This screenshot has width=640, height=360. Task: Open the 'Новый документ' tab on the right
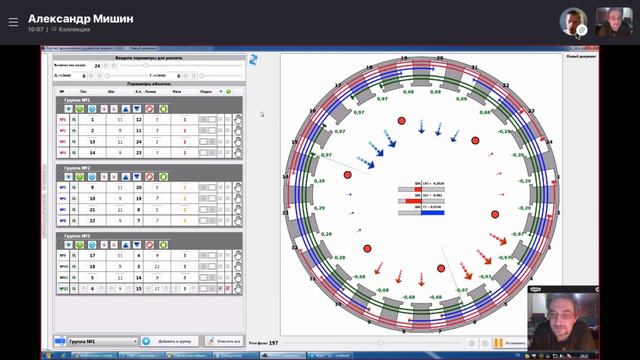tap(581, 56)
